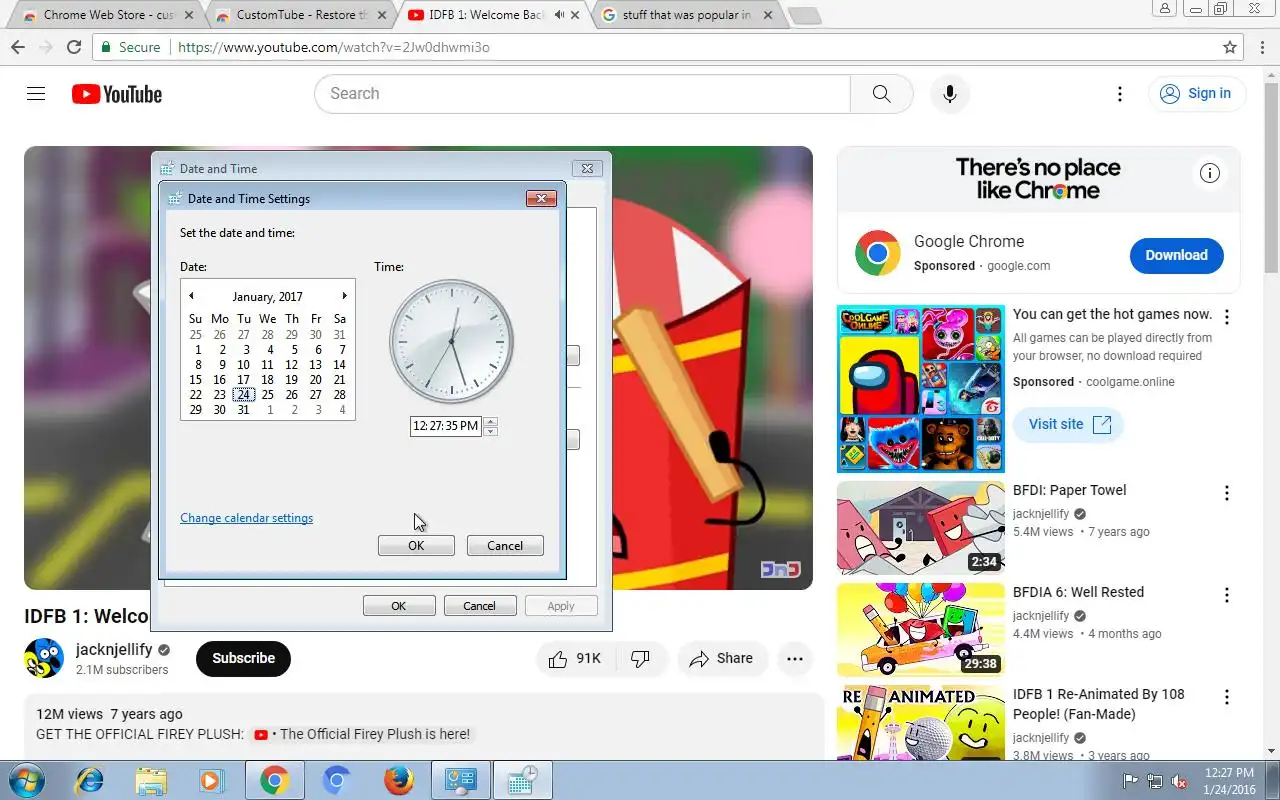The width and height of the screenshot is (1280, 800).
Task: Click Download for Google Chrome ad
Action: click(1176, 255)
